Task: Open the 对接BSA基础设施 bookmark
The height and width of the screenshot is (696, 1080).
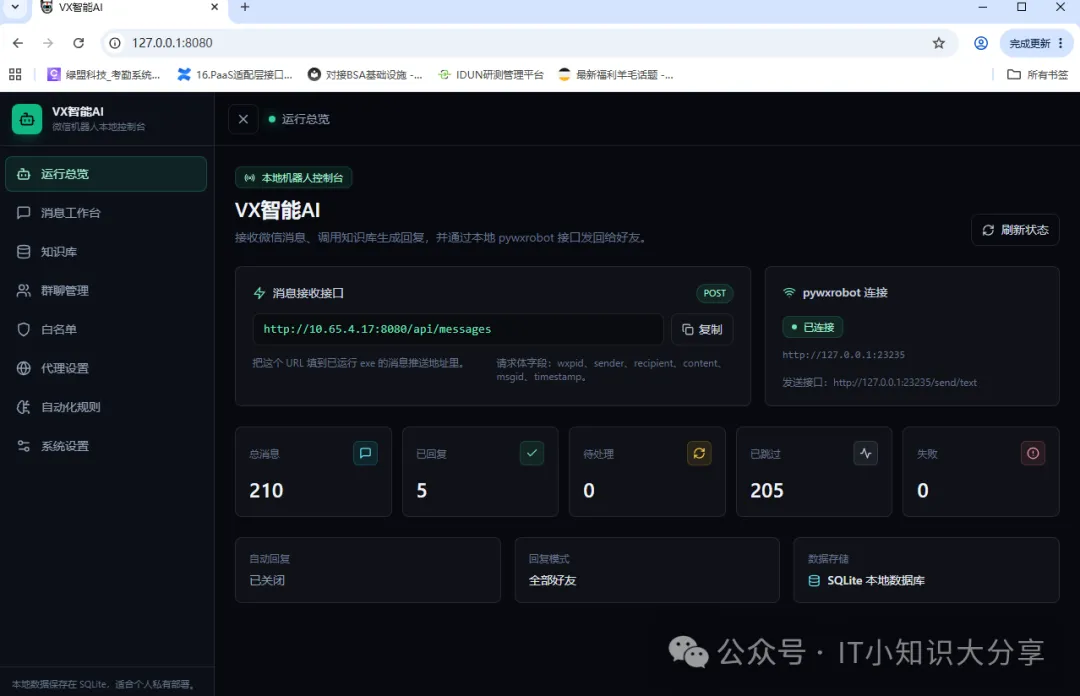Action: tap(365, 74)
